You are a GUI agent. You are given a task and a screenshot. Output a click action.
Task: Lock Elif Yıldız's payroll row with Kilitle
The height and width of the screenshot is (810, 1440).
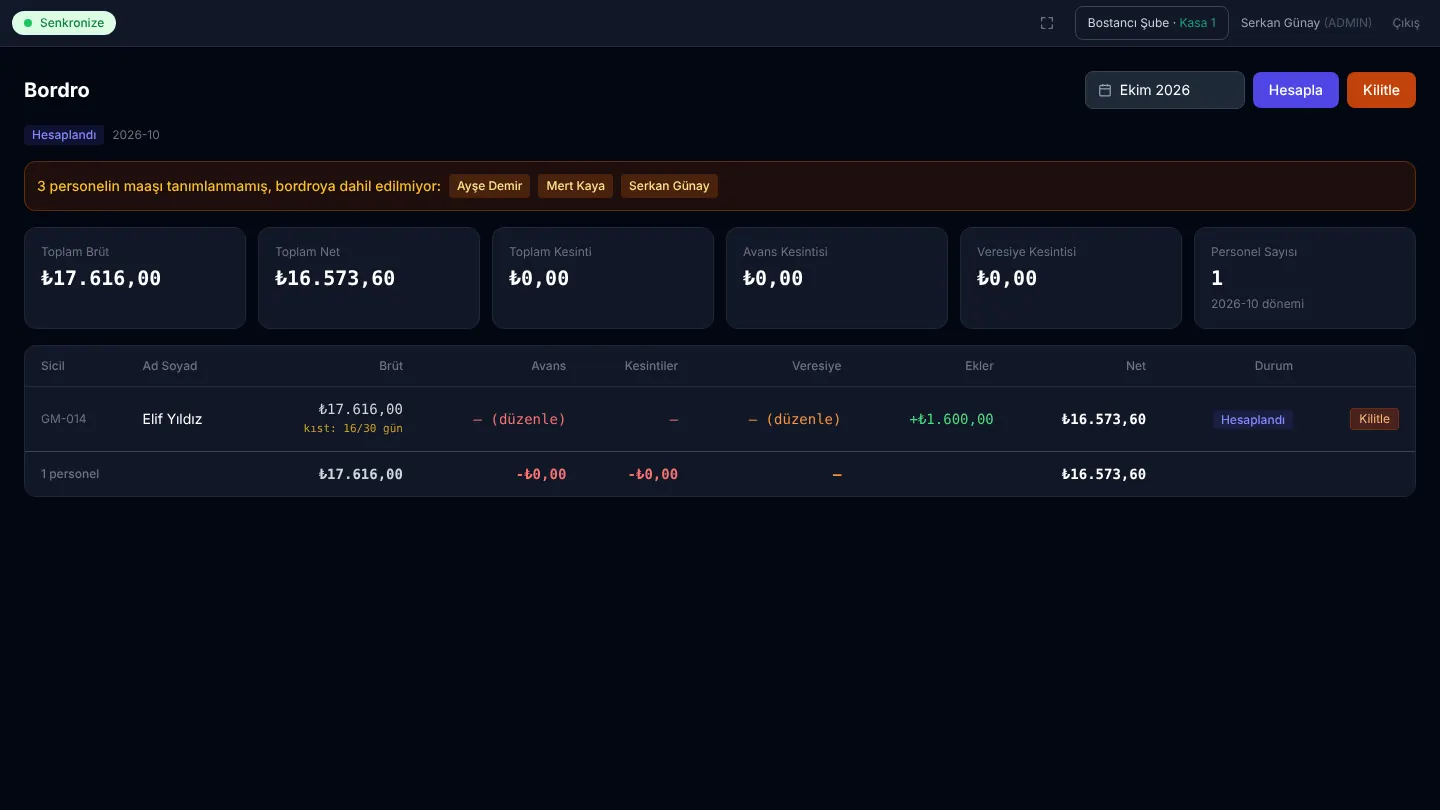click(x=1374, y=419)
